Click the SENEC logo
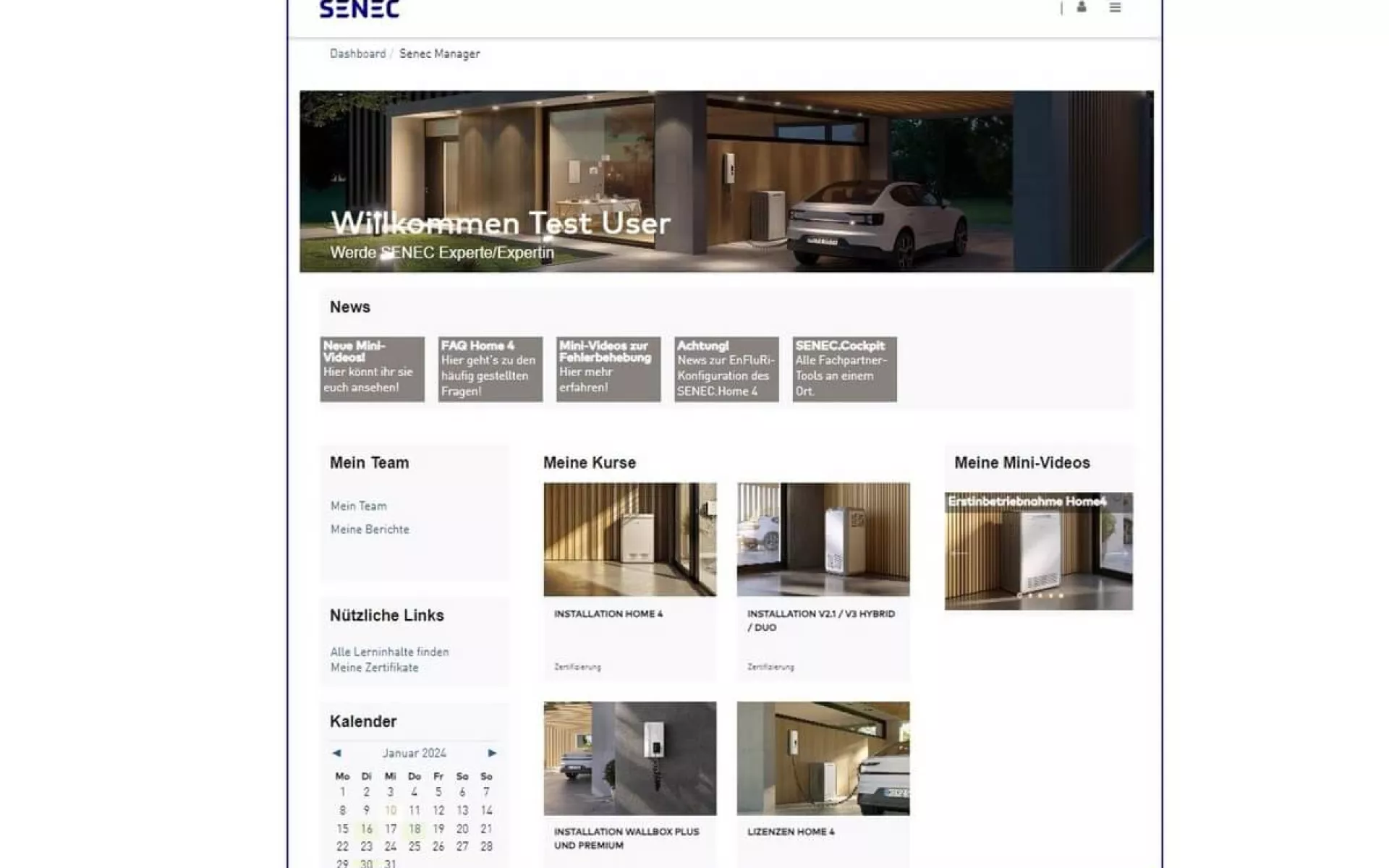 tap(360, 9)
